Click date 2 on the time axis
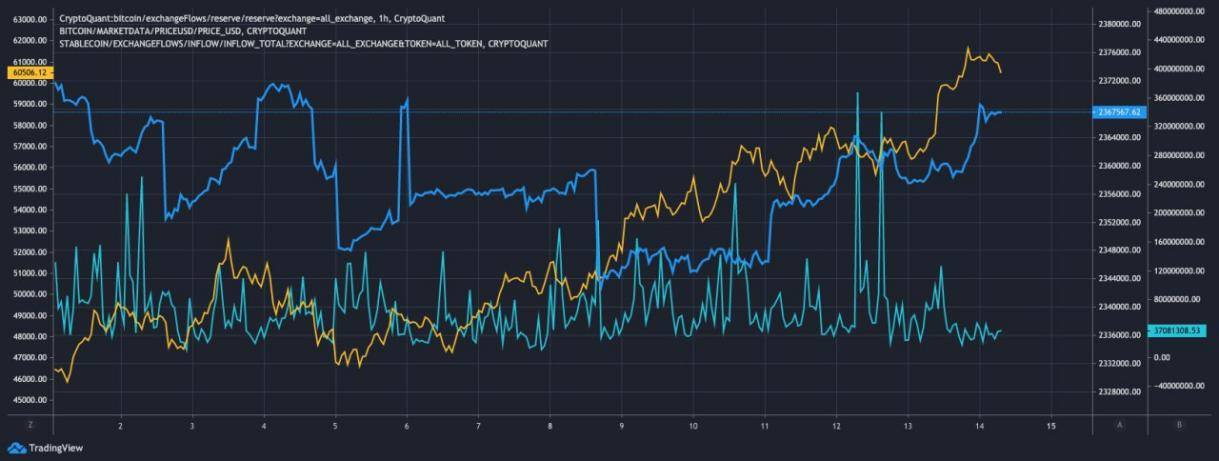This screenshot has width=1219, height=461. (120, 425)
